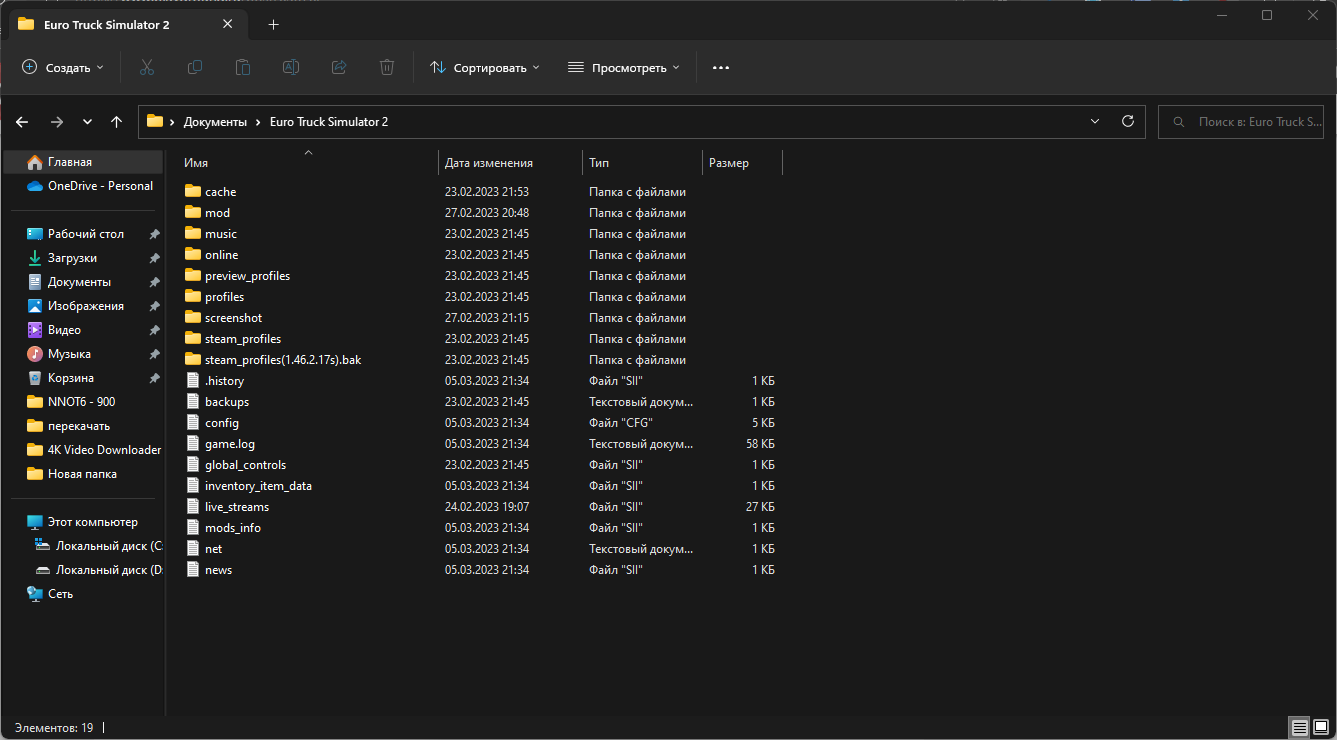Screen dimensions: 1337x740
Task: Switch to details view layout
Action: pos(1299,727)
